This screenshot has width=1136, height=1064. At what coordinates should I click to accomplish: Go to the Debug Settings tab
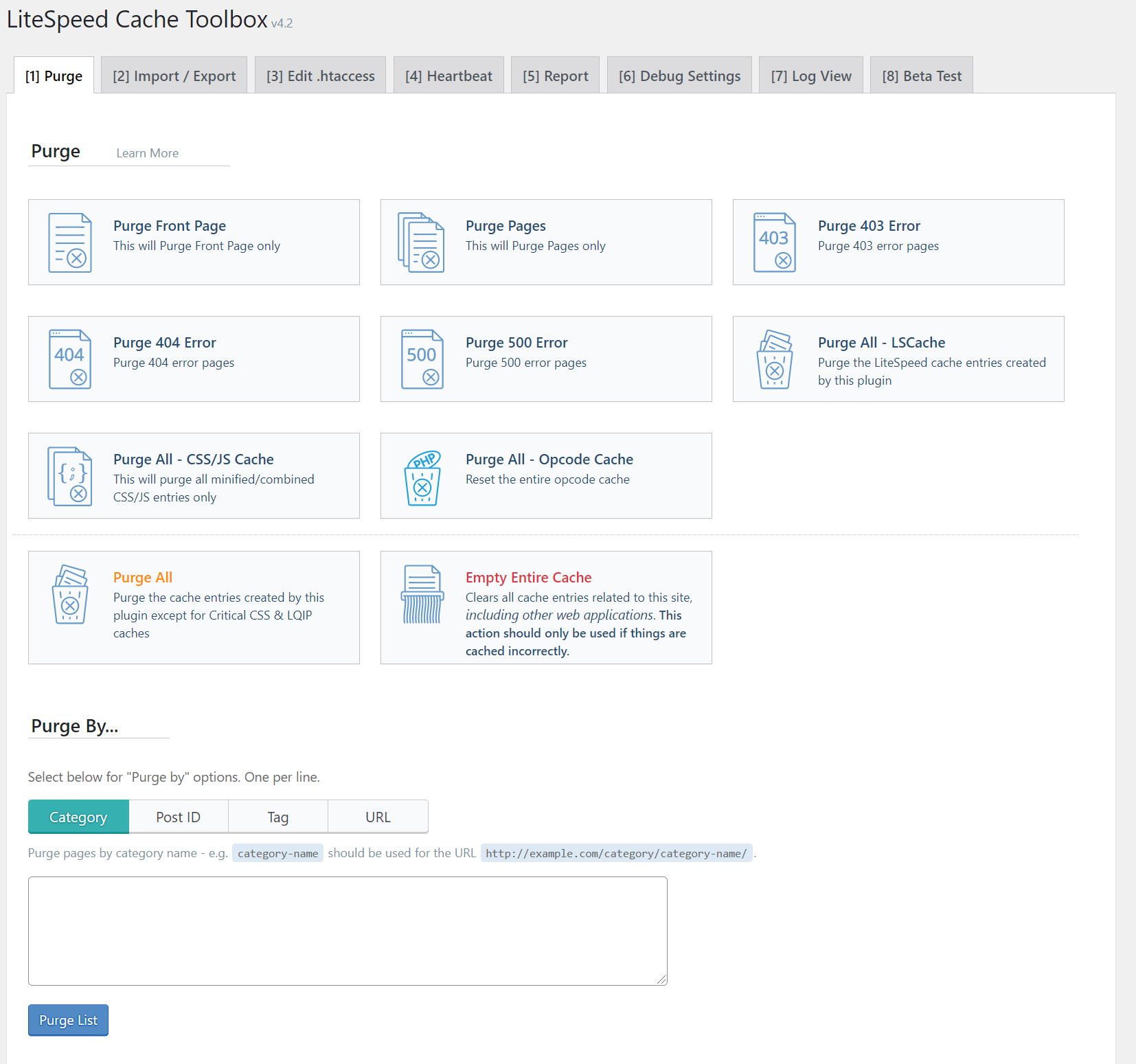(x=679, y=76)
